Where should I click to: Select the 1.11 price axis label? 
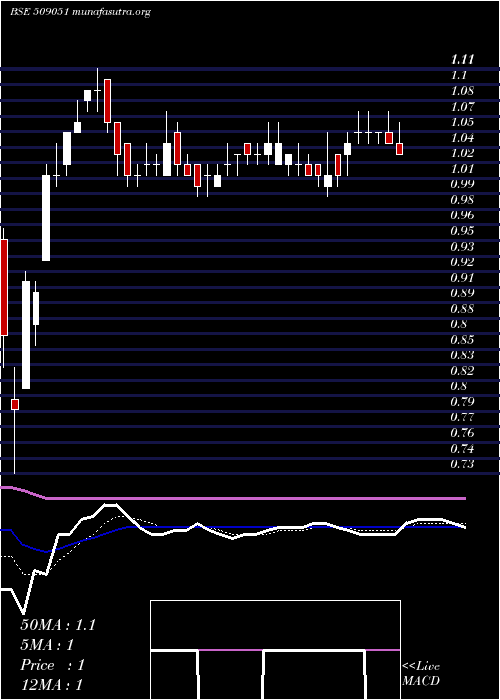click(x=462, y=59)
